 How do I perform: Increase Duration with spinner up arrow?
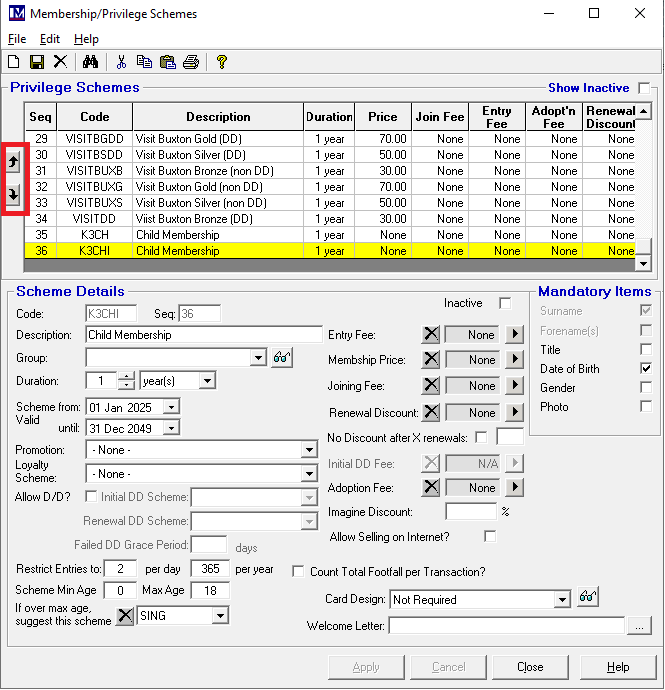click(x=126, y=376)
